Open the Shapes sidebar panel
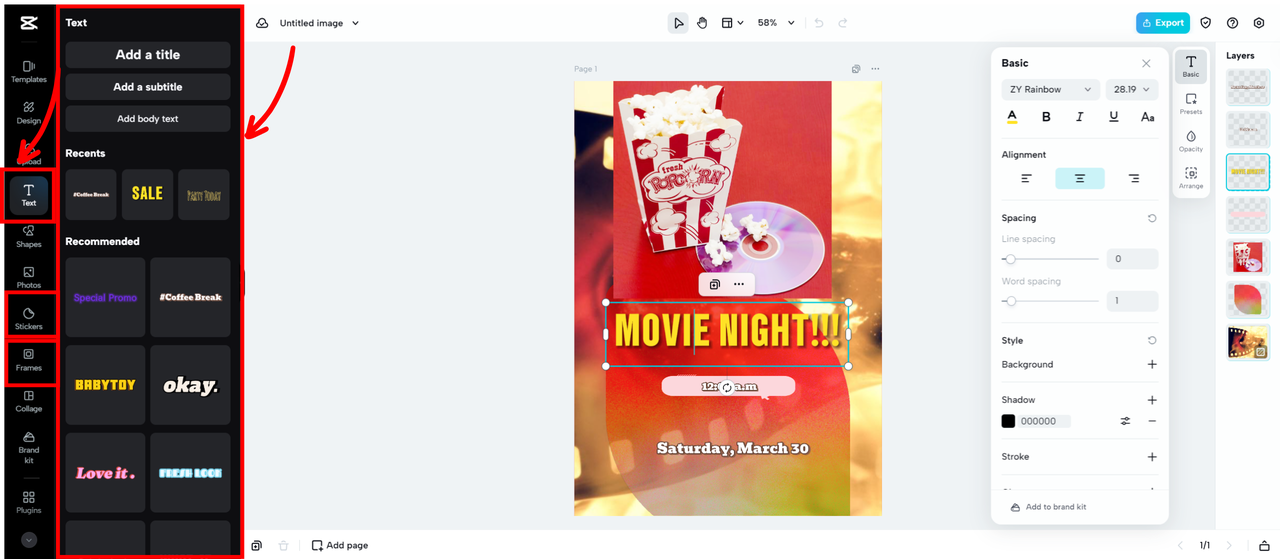The height and width of the screenshot is (559, 1280). pos(28,236)
